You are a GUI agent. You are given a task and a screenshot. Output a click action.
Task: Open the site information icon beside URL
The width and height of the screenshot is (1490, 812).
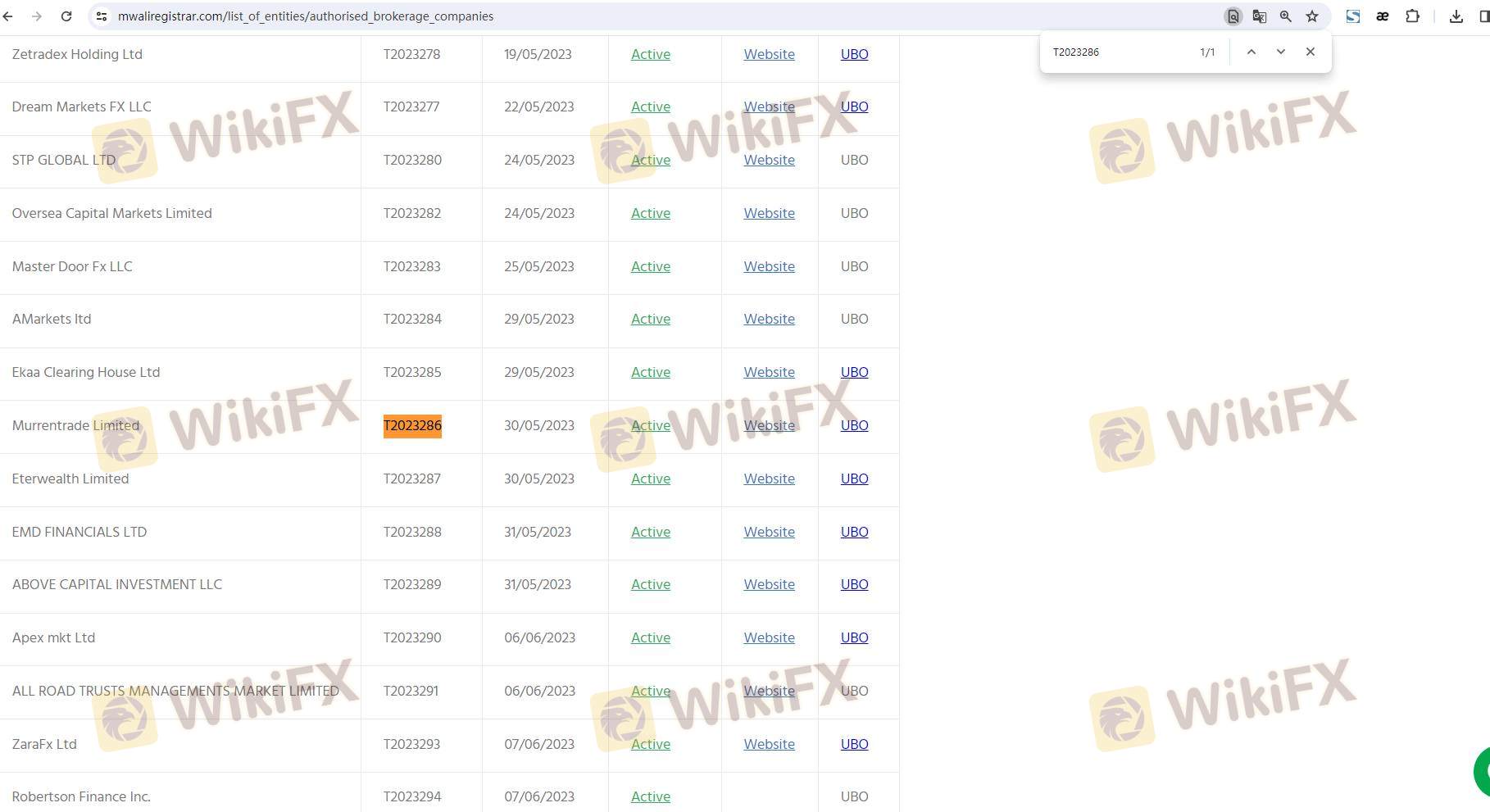click(x=102, y=16)
